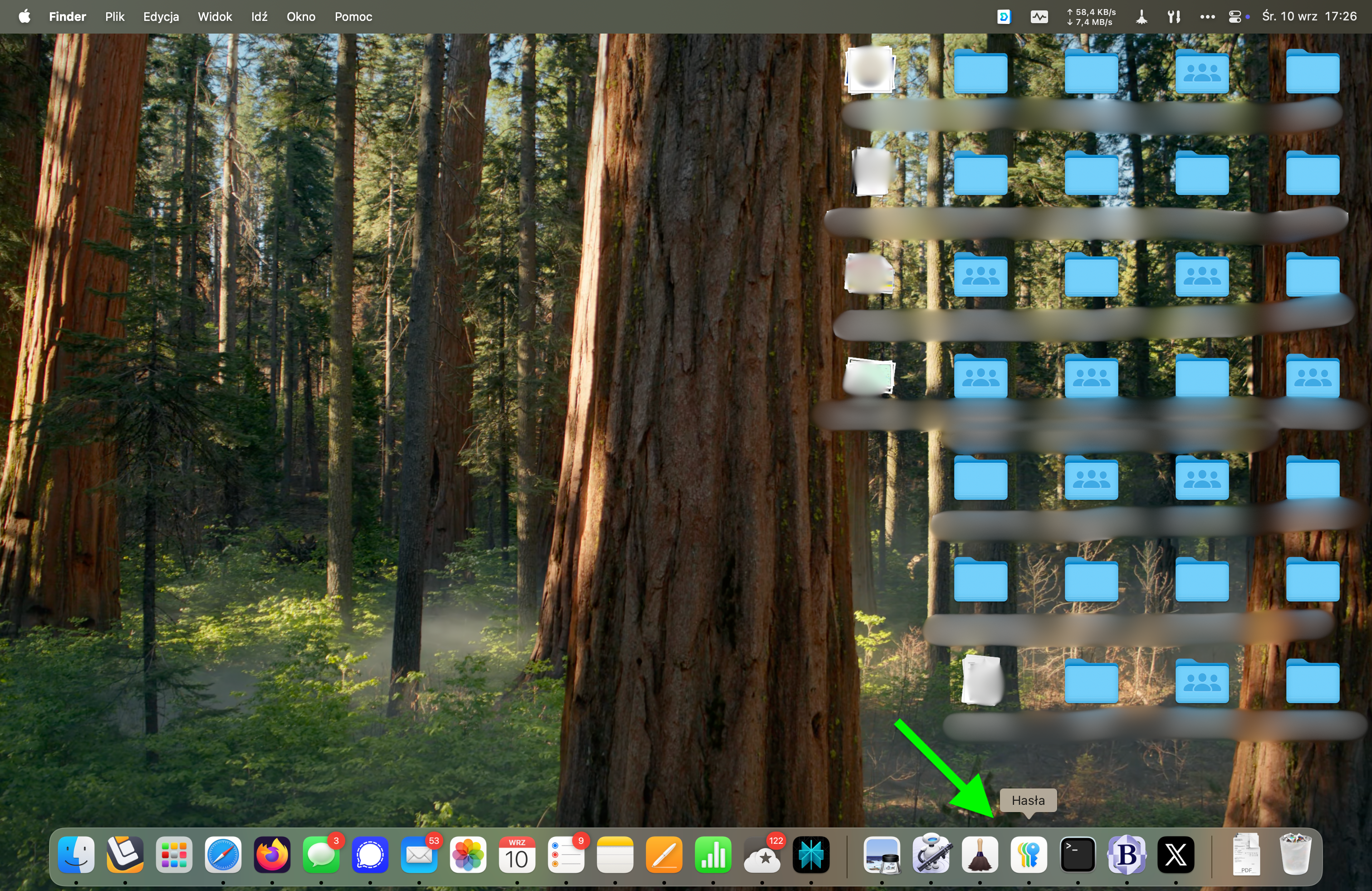
Task: Open Control Center toggles in menu bar
Action: tap(1234, 17)
